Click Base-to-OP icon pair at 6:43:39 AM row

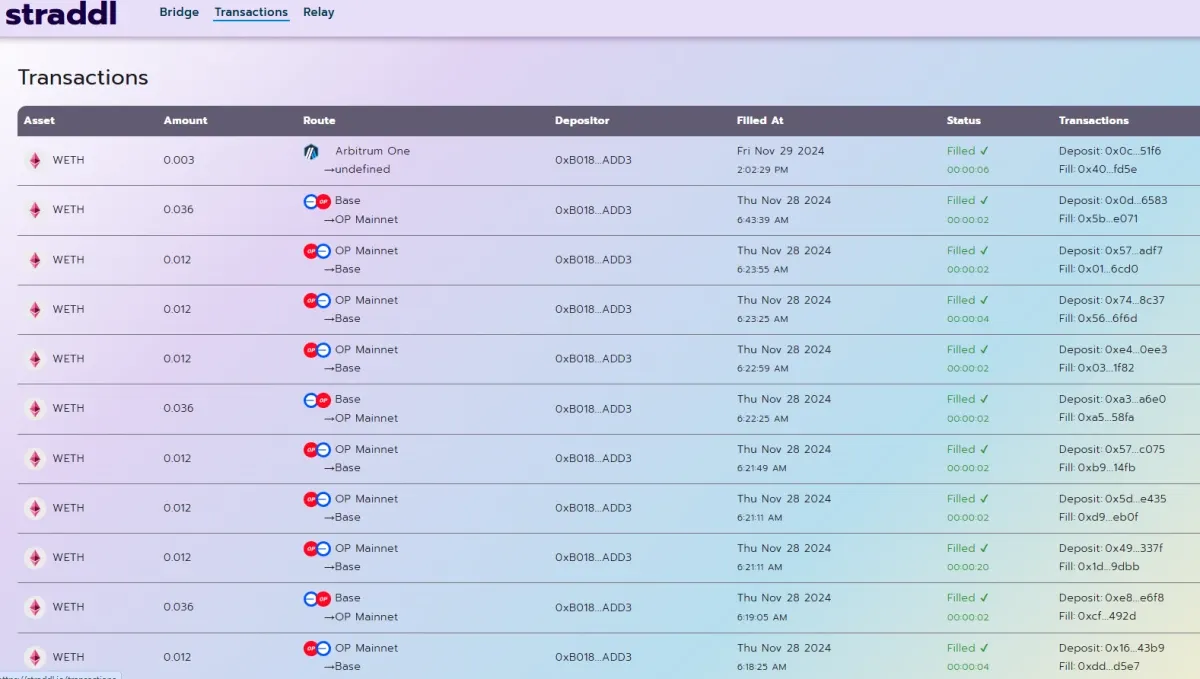[317, 201]
